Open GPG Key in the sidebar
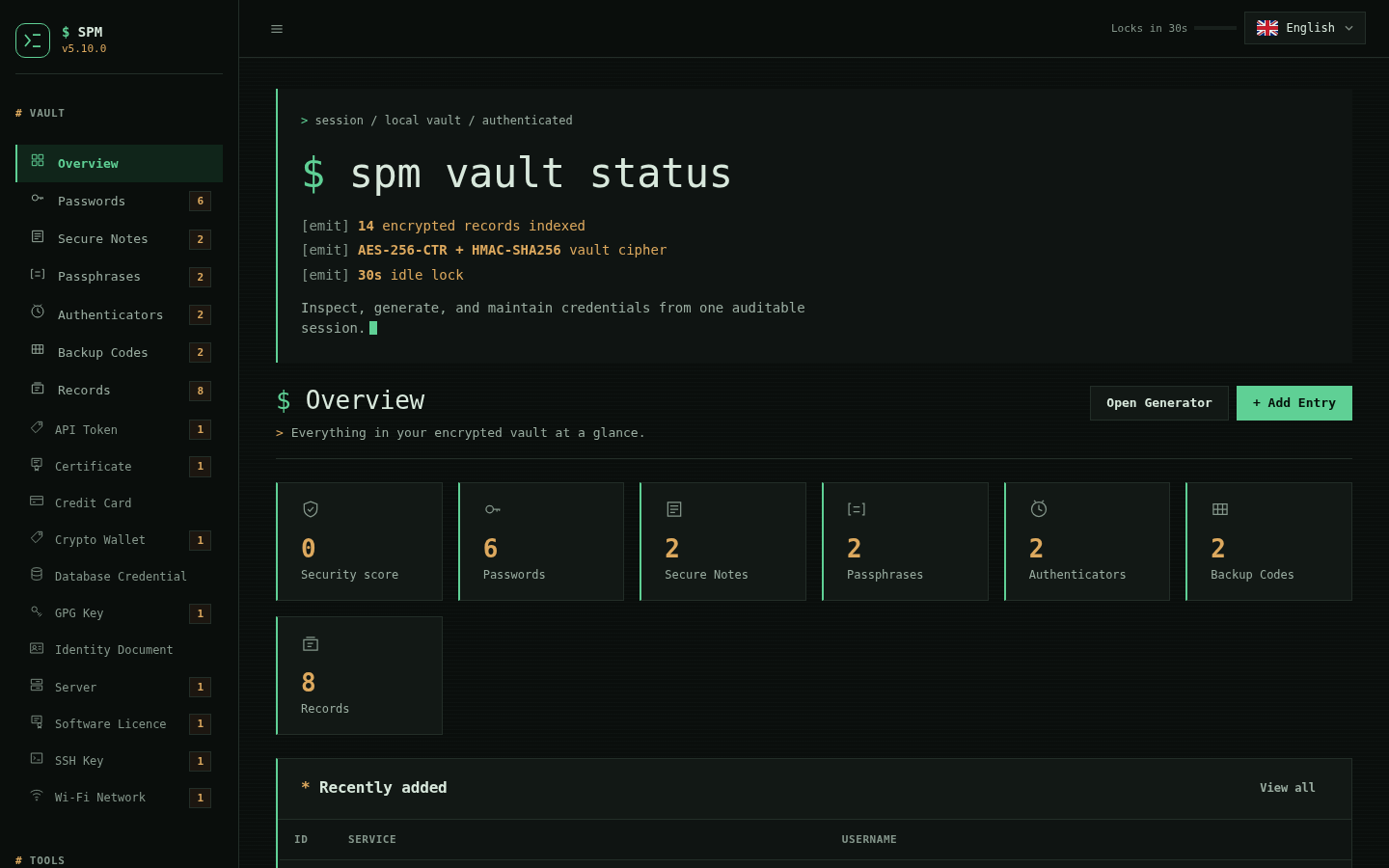Image resolution: width=1389 pixels, height=868 pixels. 120,613
